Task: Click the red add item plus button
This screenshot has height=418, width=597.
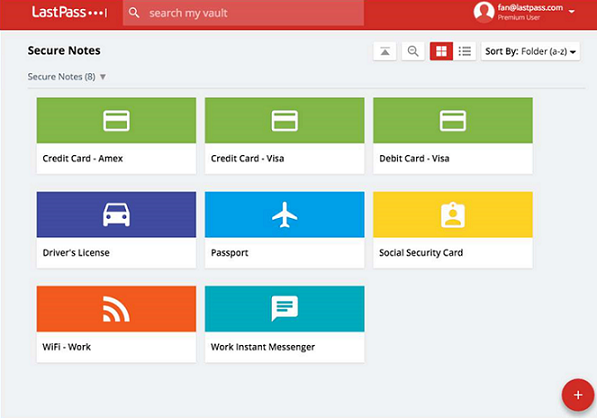Action: tap(578, 395)
